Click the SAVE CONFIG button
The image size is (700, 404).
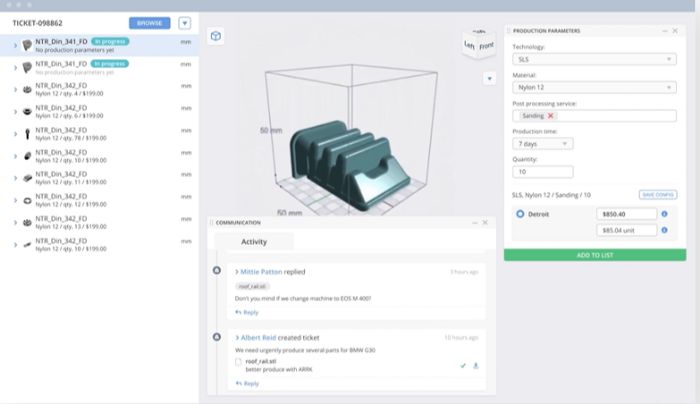658,195
